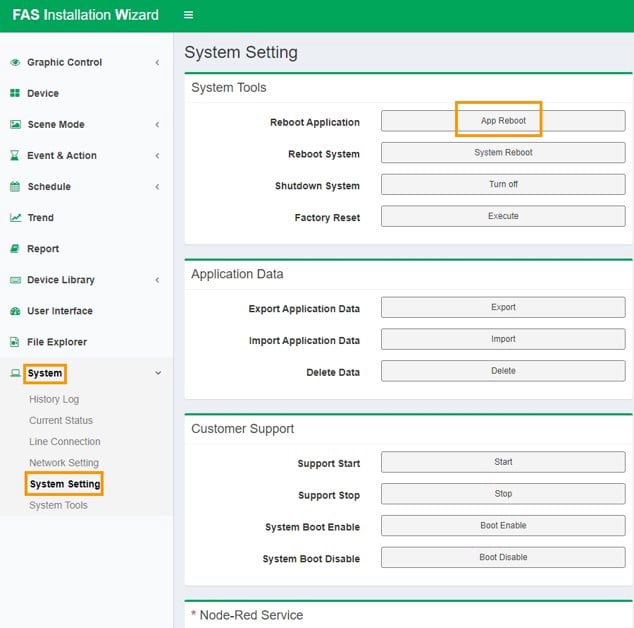Screen dimensions: 634x628
Task: Click the Trend chart icon
Action: click(x=15, y=217)
